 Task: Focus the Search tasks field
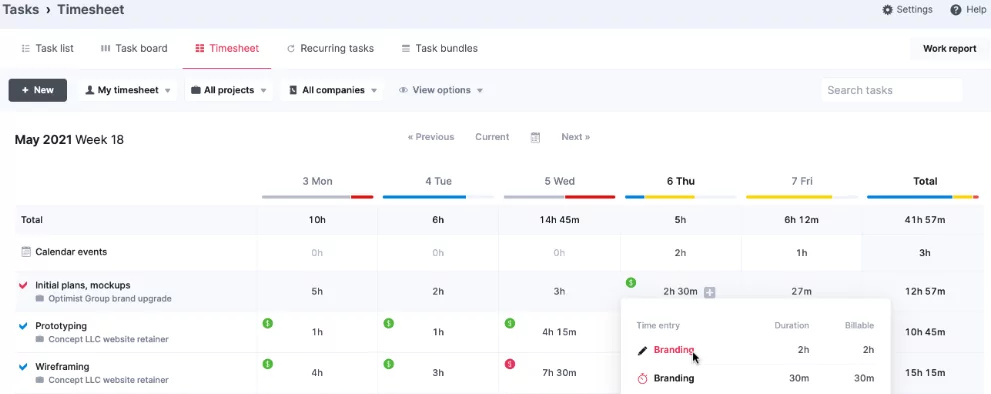(891, 90)
